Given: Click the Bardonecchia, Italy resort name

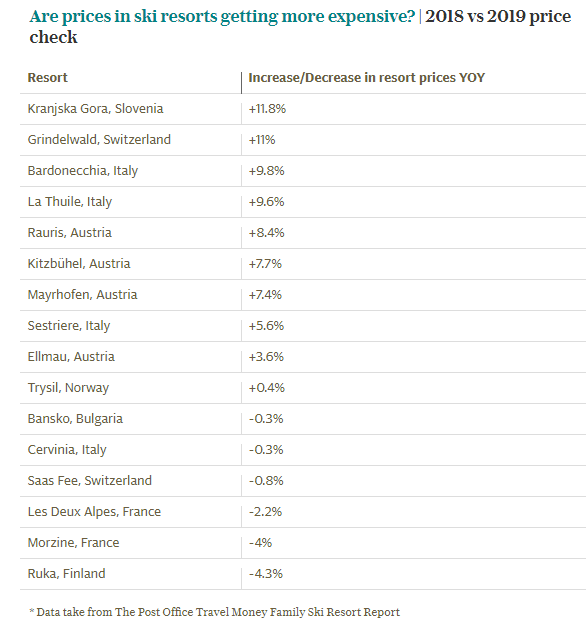Looking at the screenshot, I should (83, 171).
